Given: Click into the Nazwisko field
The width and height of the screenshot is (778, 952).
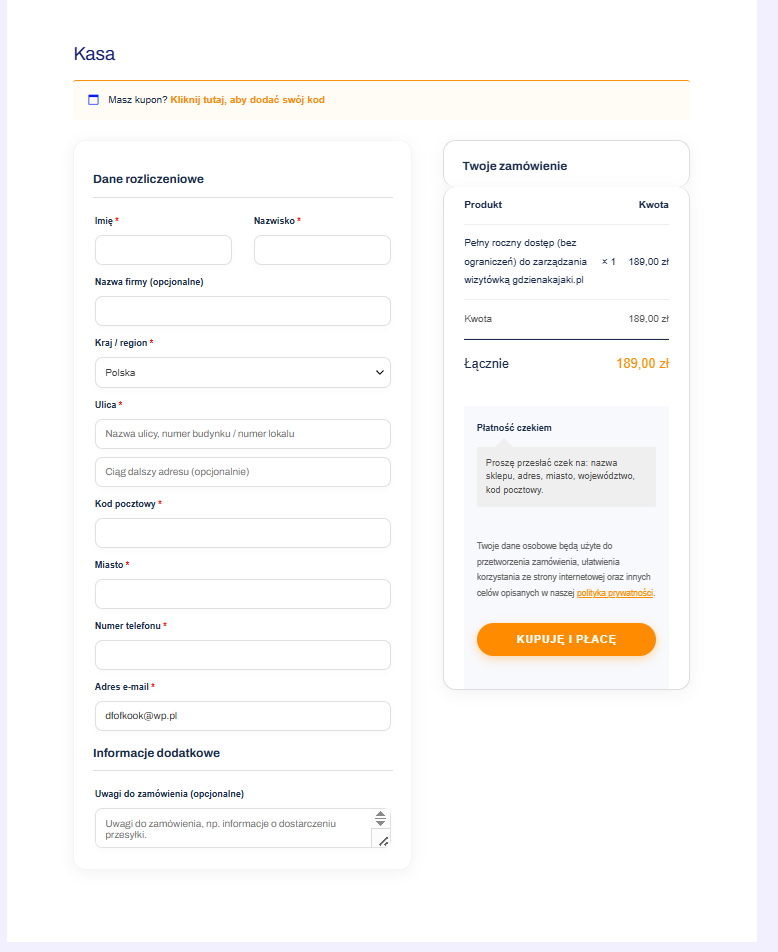Looking at the screenshot, I should coord(322,250).
